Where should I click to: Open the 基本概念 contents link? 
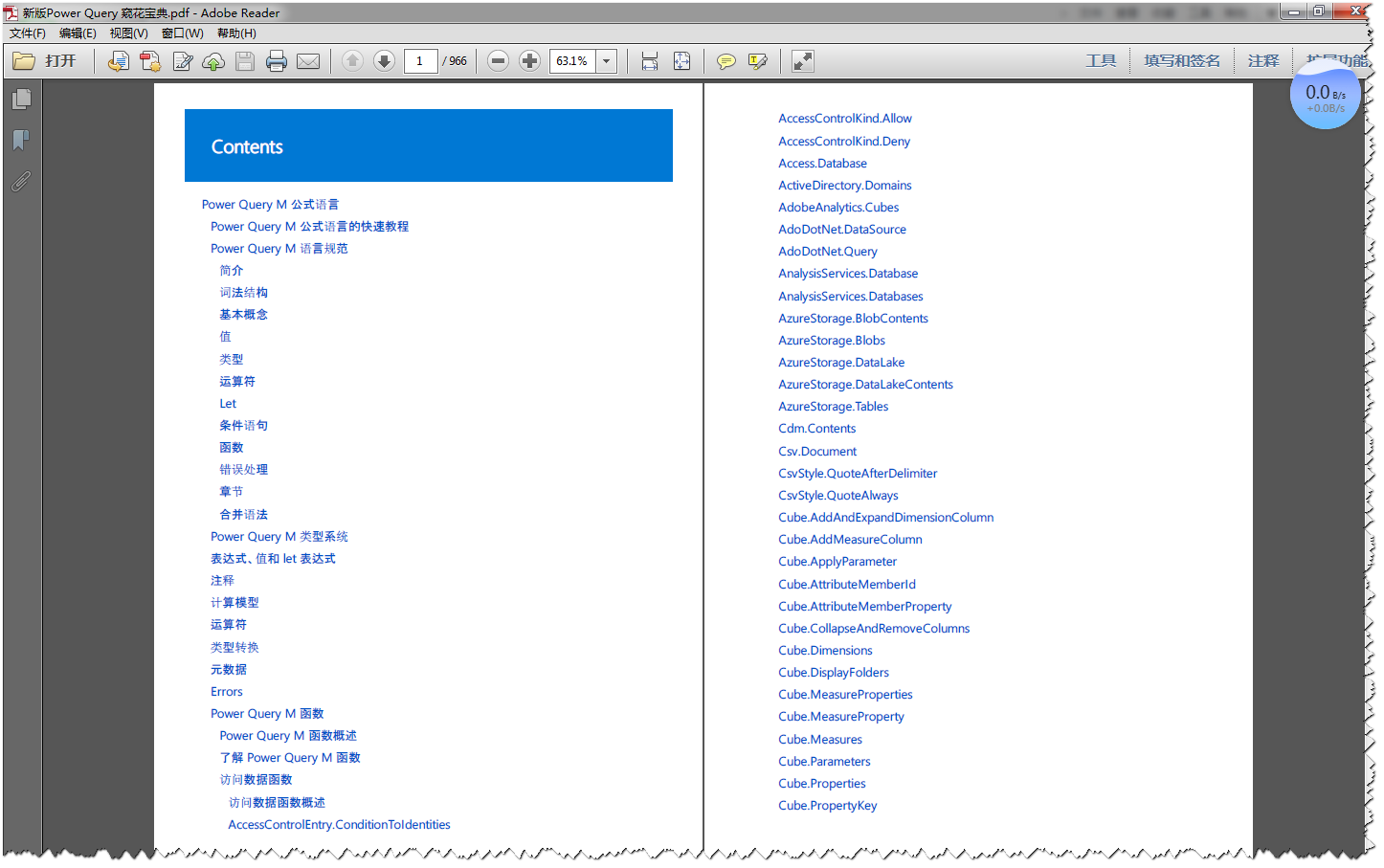pyautogui.click(x=243, y=315)
